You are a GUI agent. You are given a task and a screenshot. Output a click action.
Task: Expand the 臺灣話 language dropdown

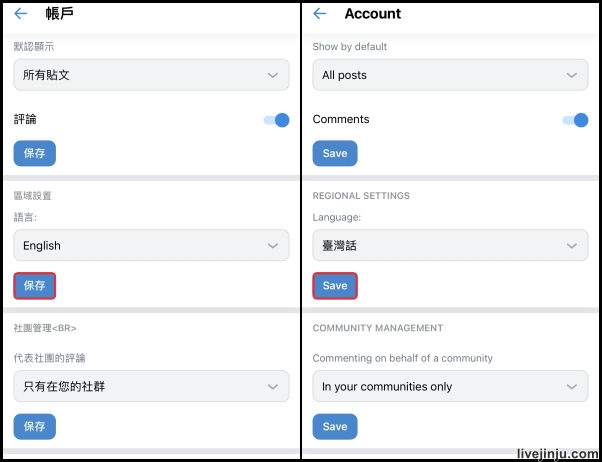450,246
